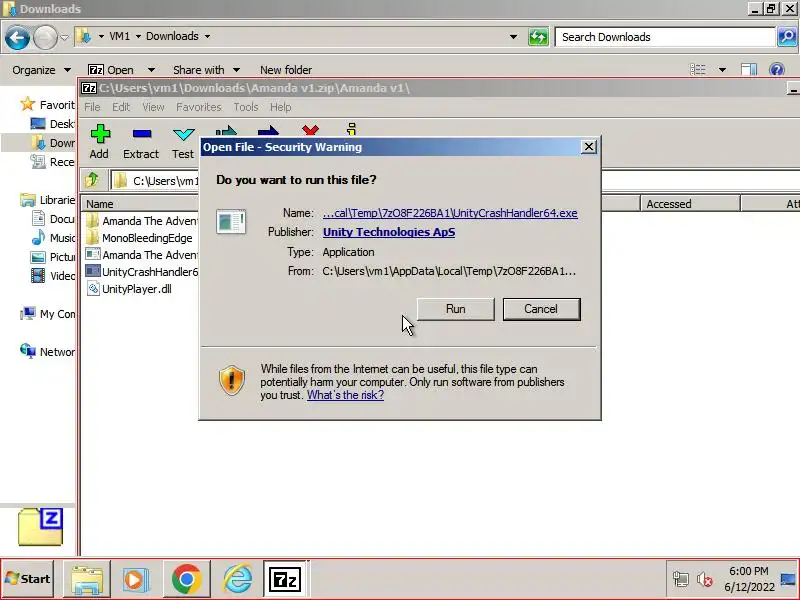Click the 7-Zip up-folder arrow icon
The width and height of the screenshot is (800, 600).
pos(92,180)
